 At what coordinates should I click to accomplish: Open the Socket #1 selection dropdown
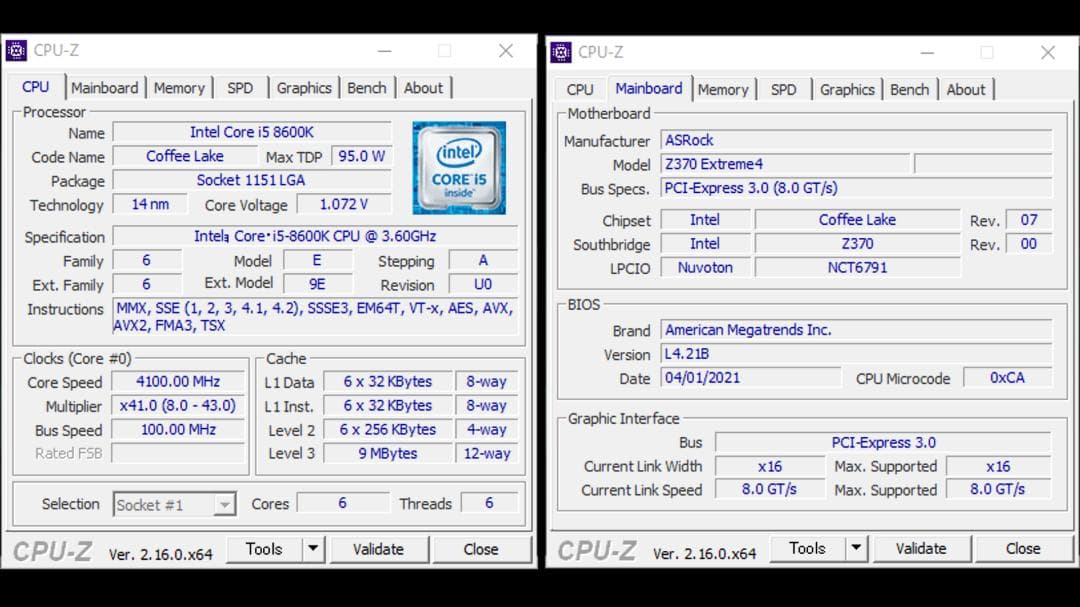click(225, 504)
